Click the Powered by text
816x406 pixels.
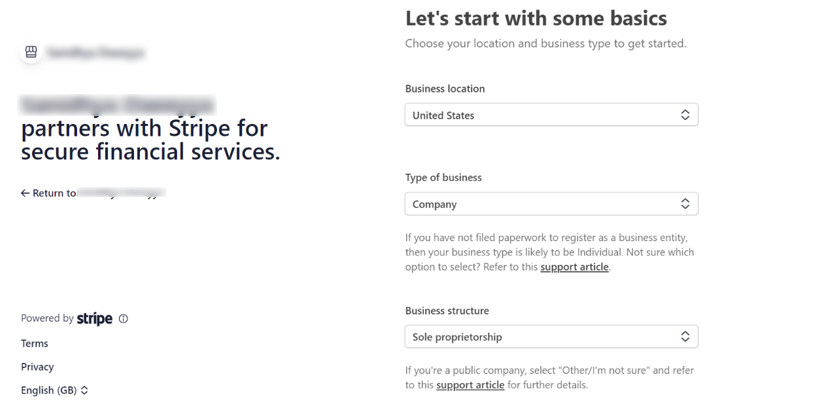(47, 319)
